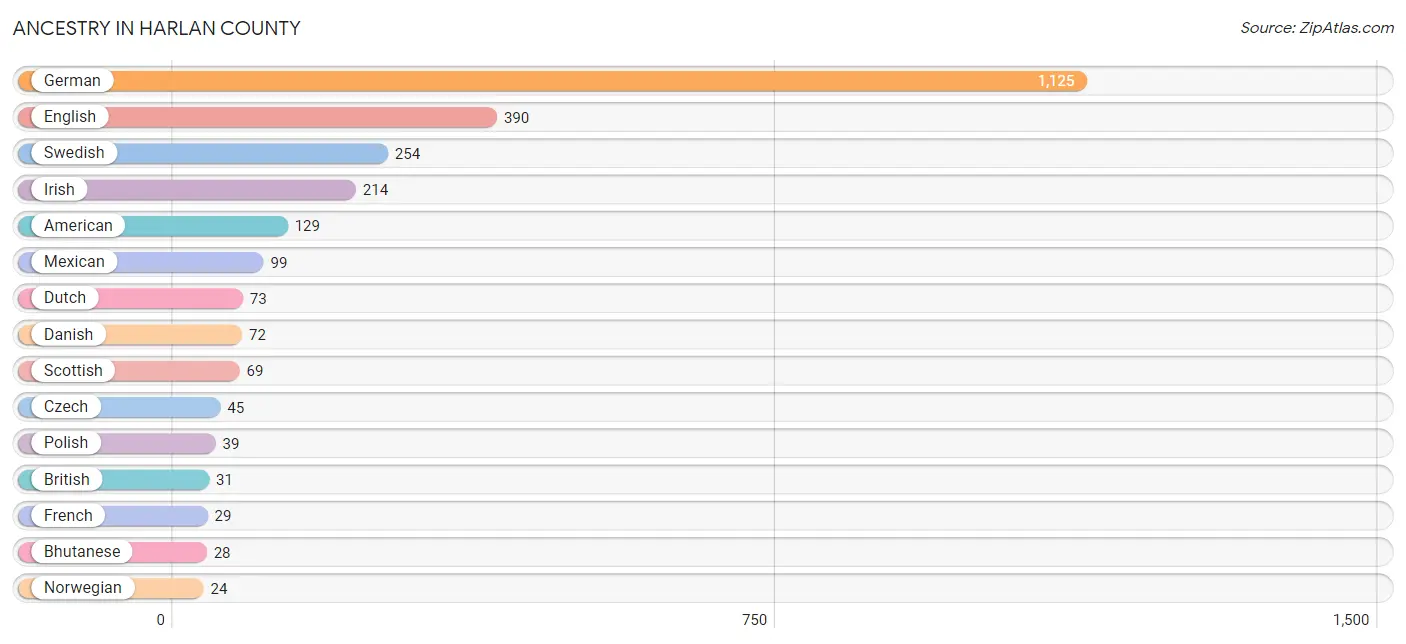
Task: Click the 69 value beside Scottish
Action: (255, 371)
